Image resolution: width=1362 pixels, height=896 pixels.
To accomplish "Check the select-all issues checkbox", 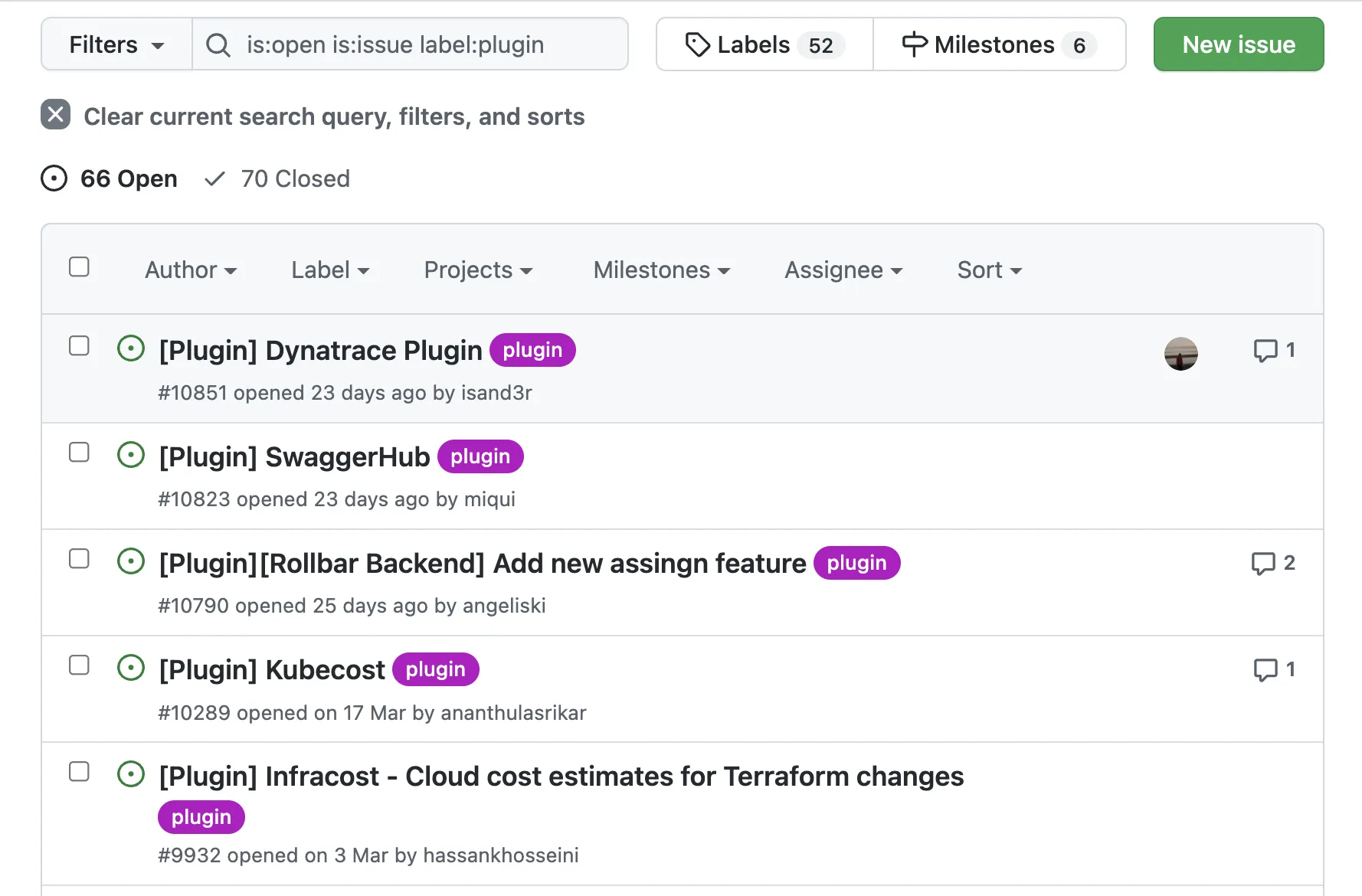I will 80,267.
